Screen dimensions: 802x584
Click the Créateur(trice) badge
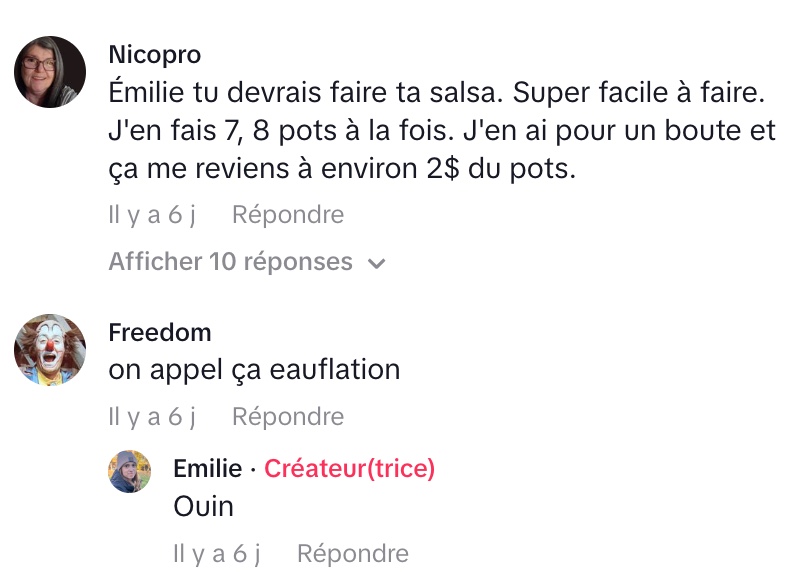[350, 469]
